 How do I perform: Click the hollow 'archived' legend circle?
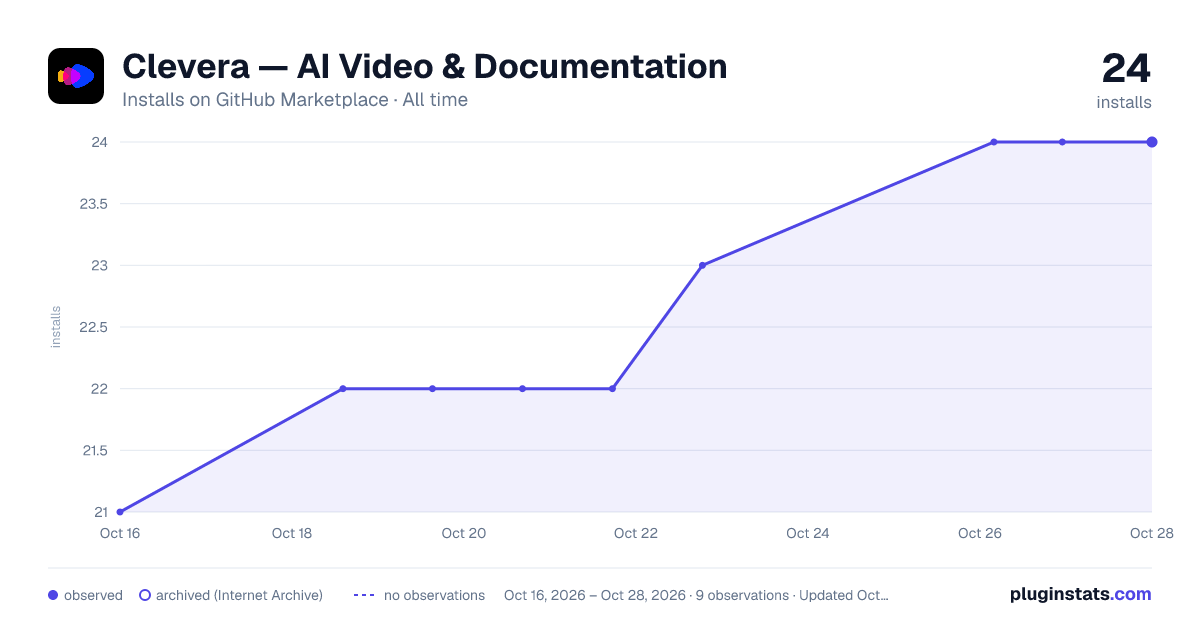pos(145,595)
